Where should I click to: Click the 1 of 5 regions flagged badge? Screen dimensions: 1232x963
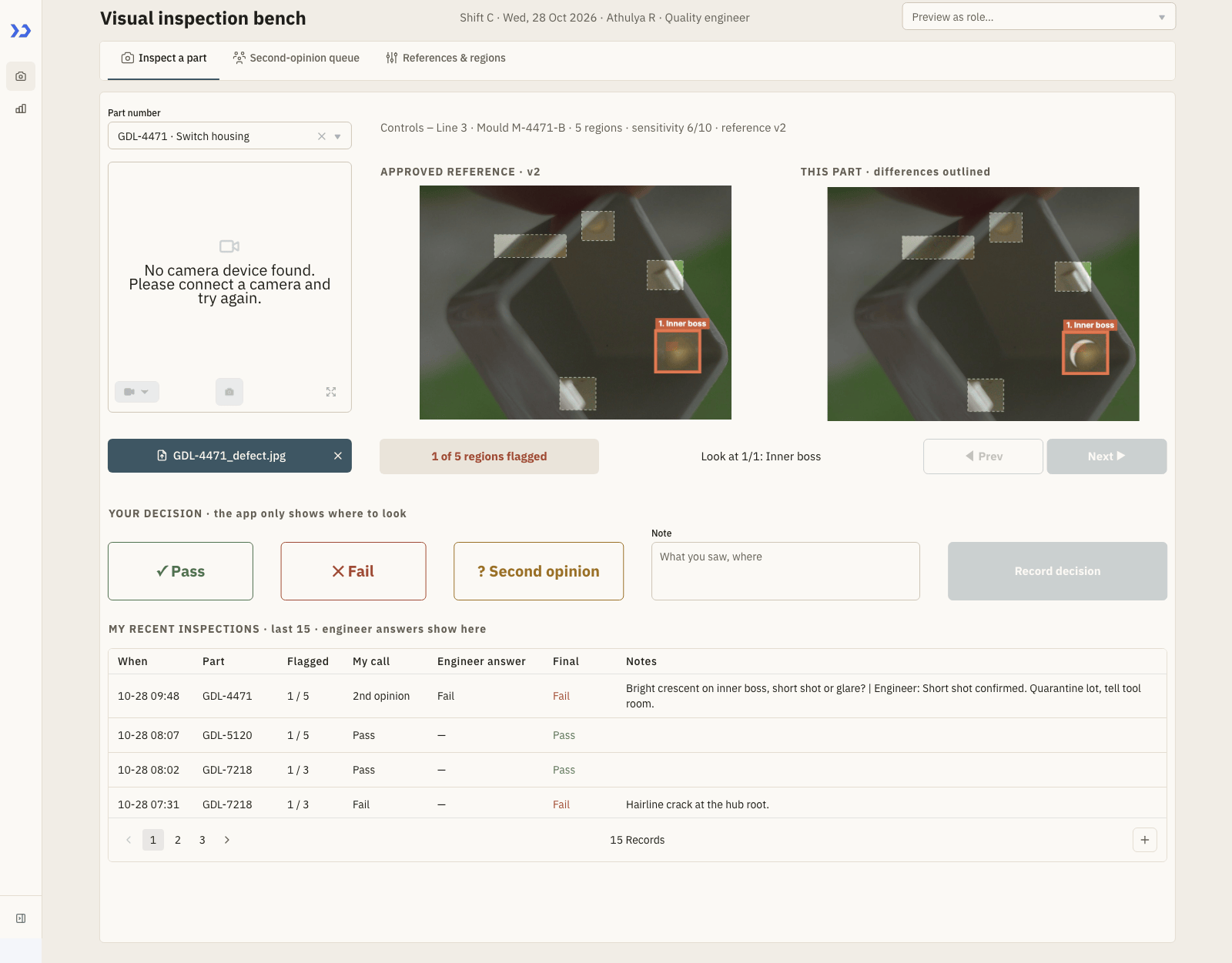(x=489, y=456)
